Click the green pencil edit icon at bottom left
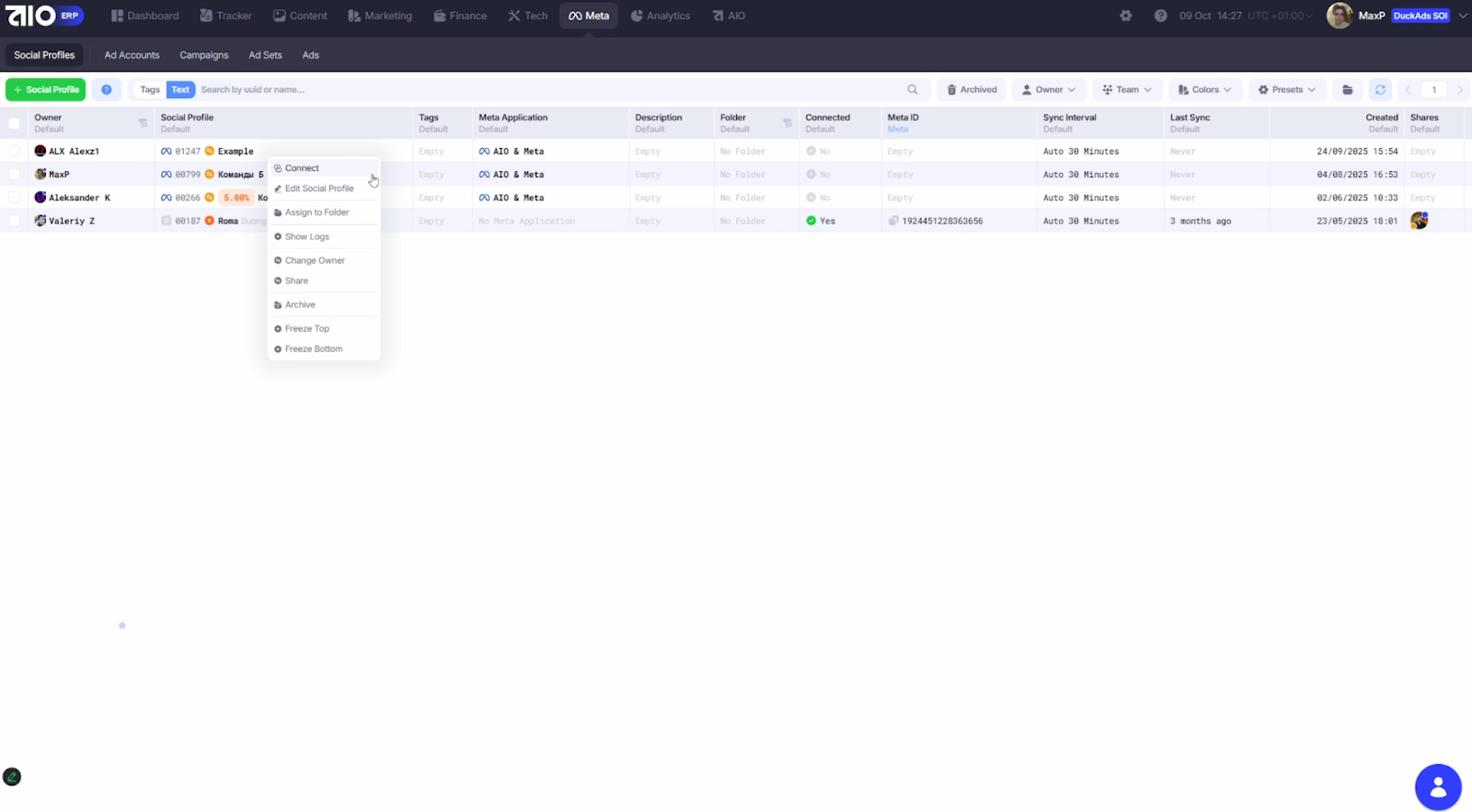Screen dimensions: 1472x812 [x=12, y=777]
